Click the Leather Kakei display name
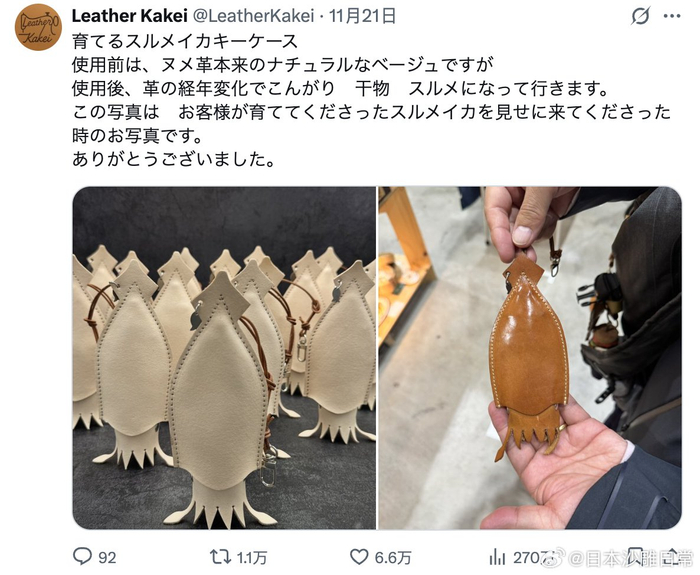This screenshot has height=575, width=700. [x=129, y=16]
